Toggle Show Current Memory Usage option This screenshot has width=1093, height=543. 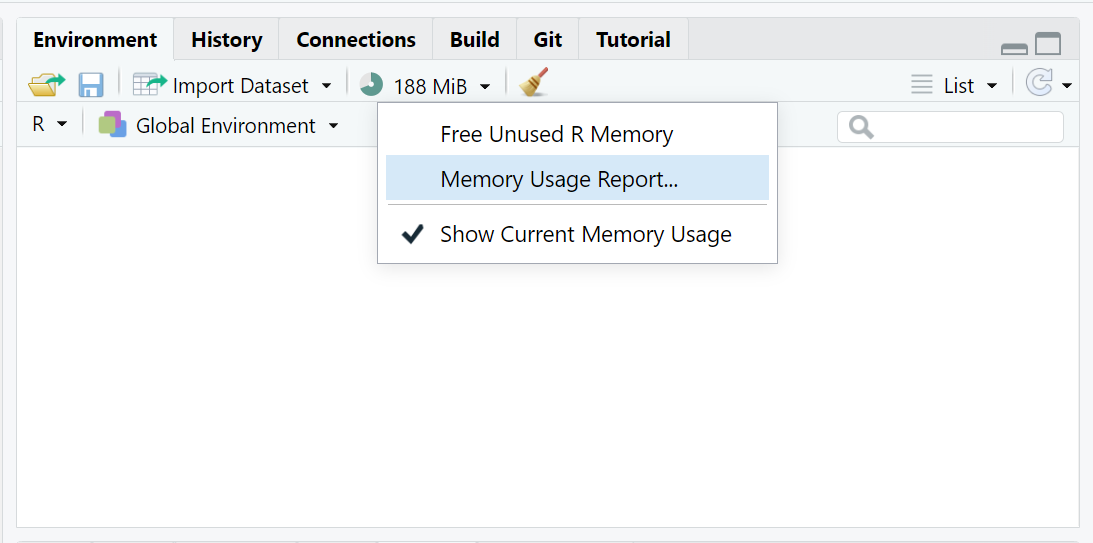585,235
